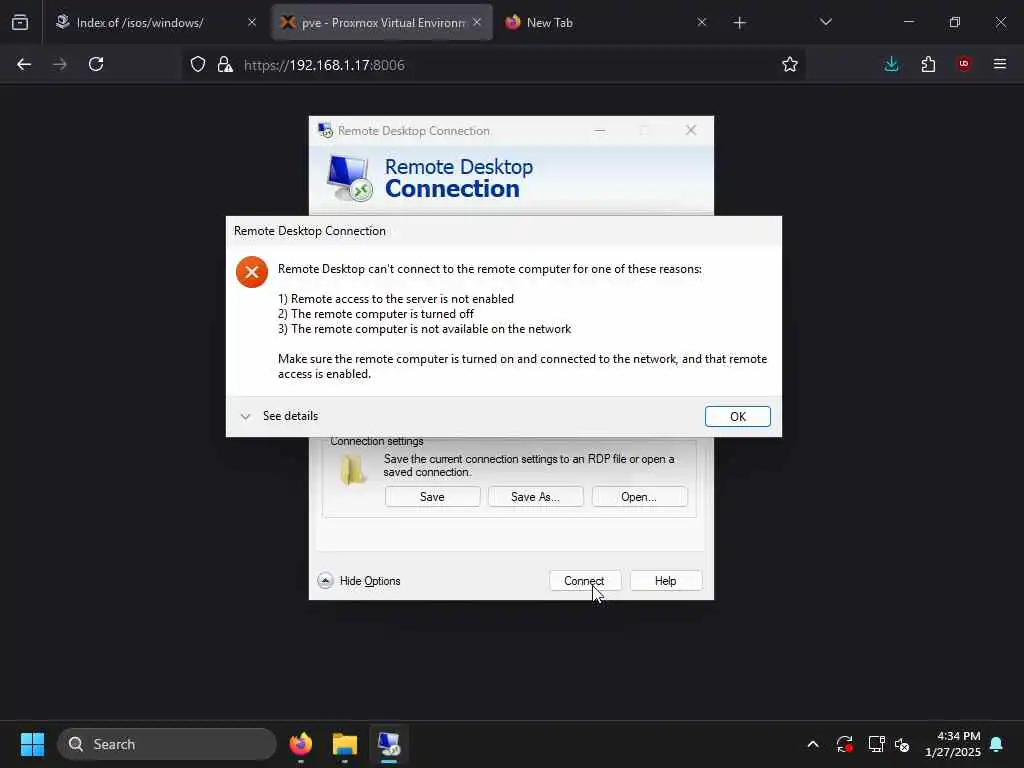This screenshot has height=768, width=1024.
Task: Click the tracking protection shield icon
Action: coord(198,64)
